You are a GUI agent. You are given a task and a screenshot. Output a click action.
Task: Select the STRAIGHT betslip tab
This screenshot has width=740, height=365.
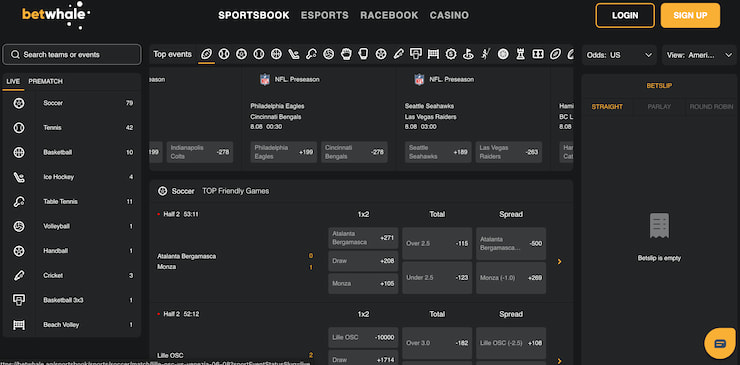[x=607, y=107]
